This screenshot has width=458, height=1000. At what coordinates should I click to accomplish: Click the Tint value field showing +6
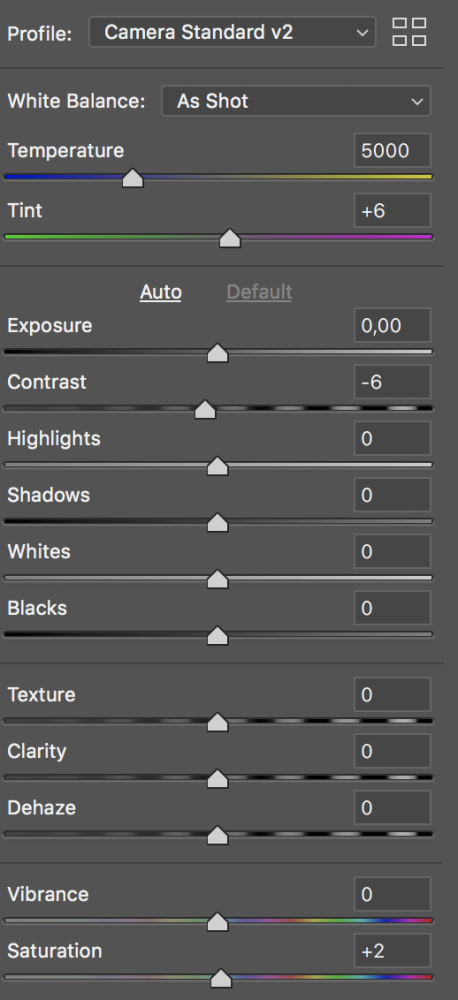392,210
